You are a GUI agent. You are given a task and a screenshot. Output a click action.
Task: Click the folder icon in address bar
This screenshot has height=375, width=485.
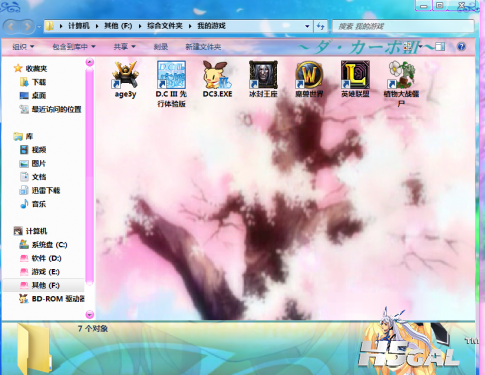pyautogui.click(x=50, y=26)
